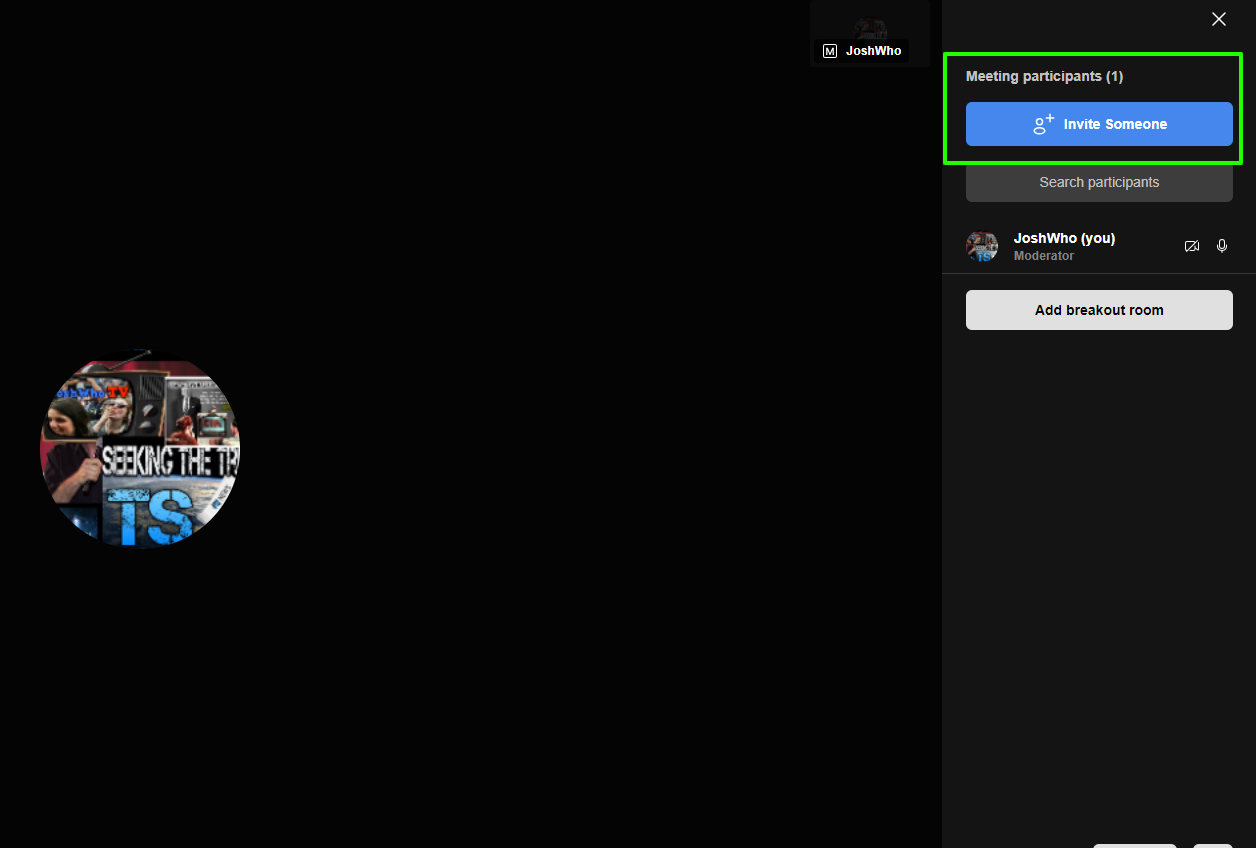Click JoshWho's small avatar in participant list

coord(981,247)
